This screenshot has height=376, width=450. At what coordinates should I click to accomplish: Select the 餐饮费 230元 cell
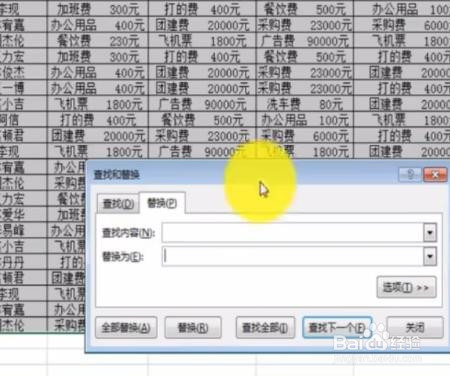98,41
